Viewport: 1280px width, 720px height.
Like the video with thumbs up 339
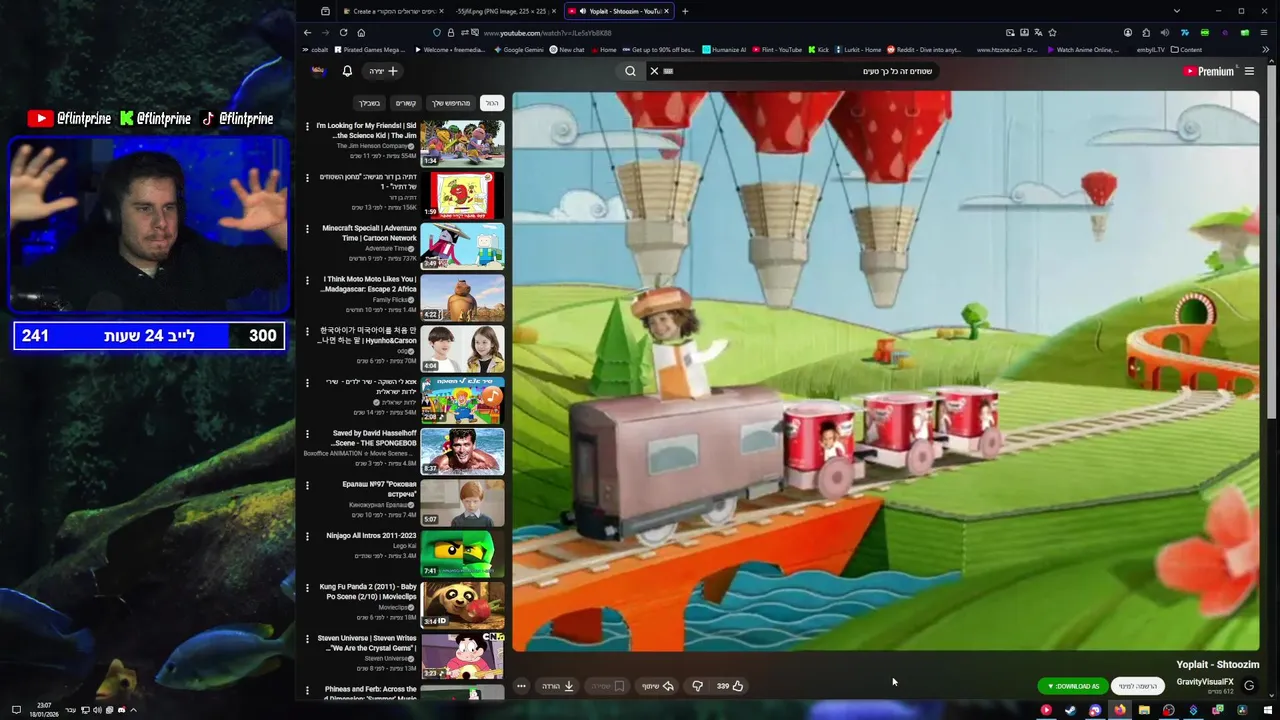pos(730,686)
